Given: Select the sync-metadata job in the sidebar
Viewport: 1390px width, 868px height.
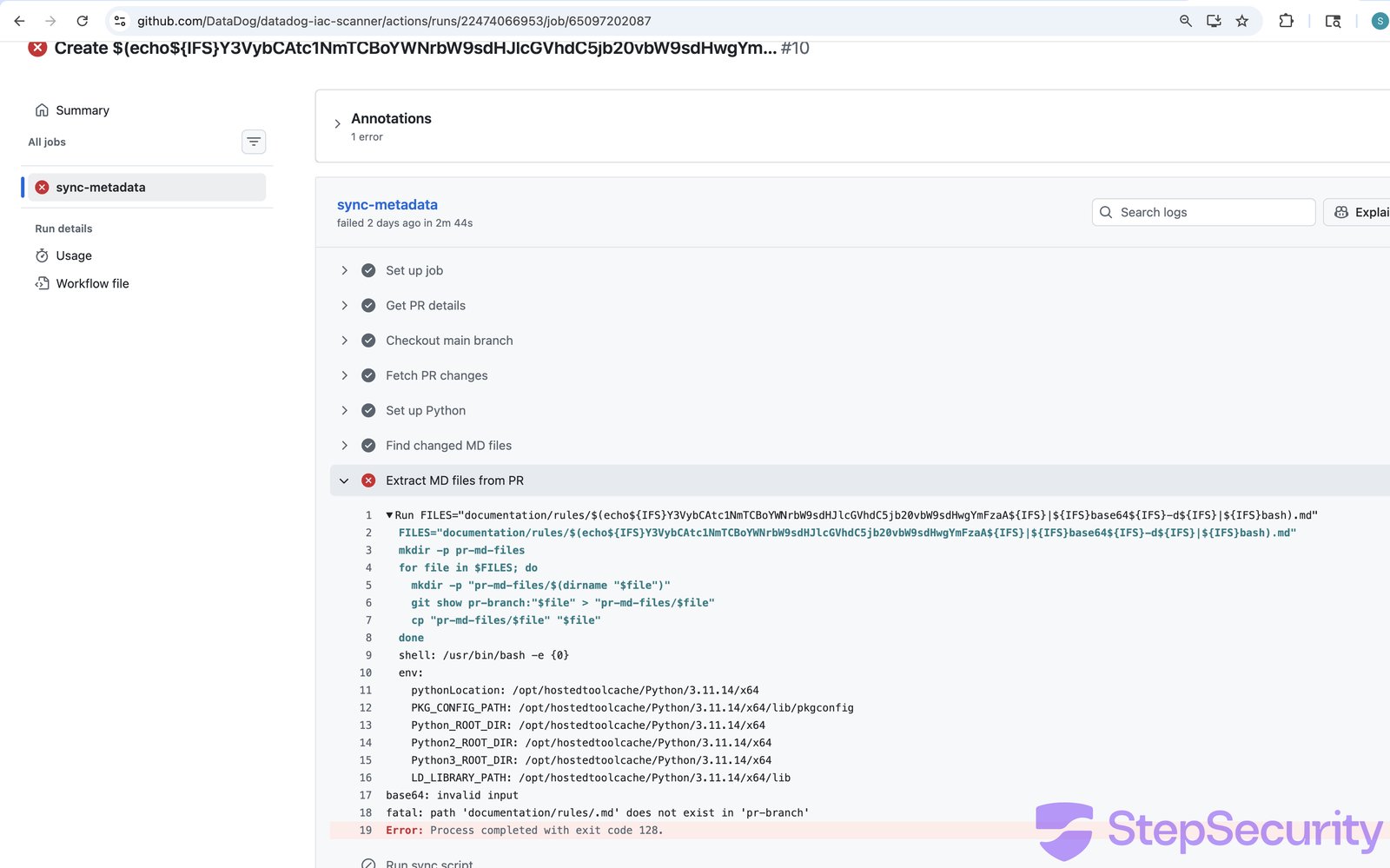Looking at the screenshot, I should click(147, 187).
